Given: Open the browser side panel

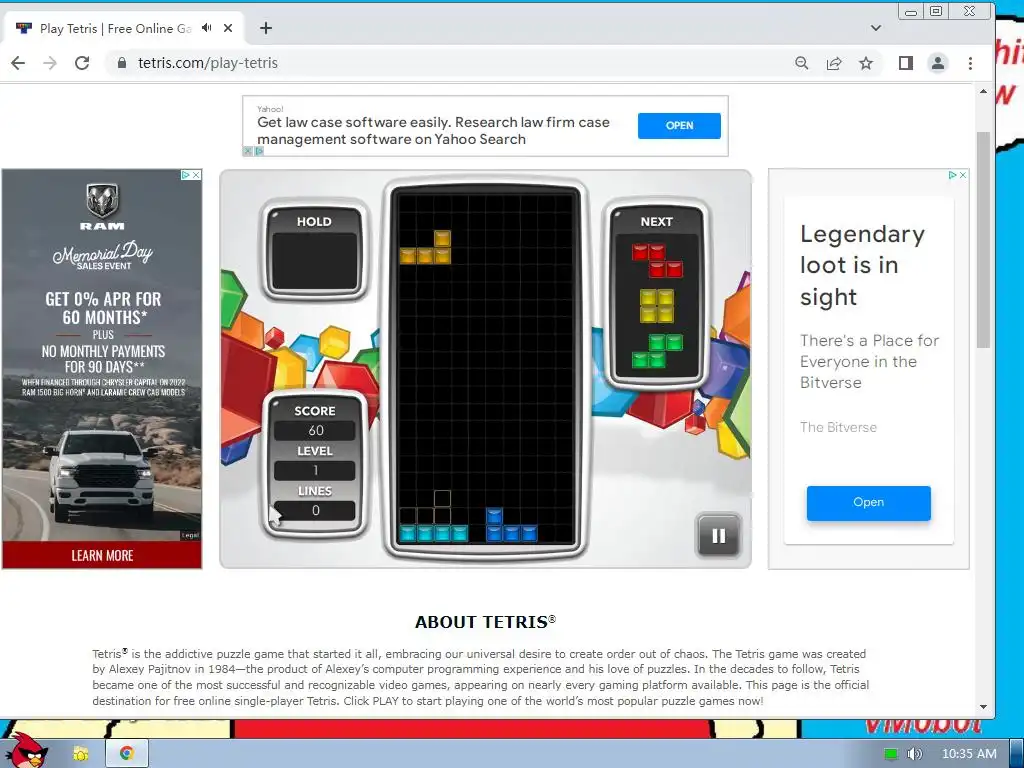Looking at the screenshot, I should pyautogui.click(x=905, y=63).
